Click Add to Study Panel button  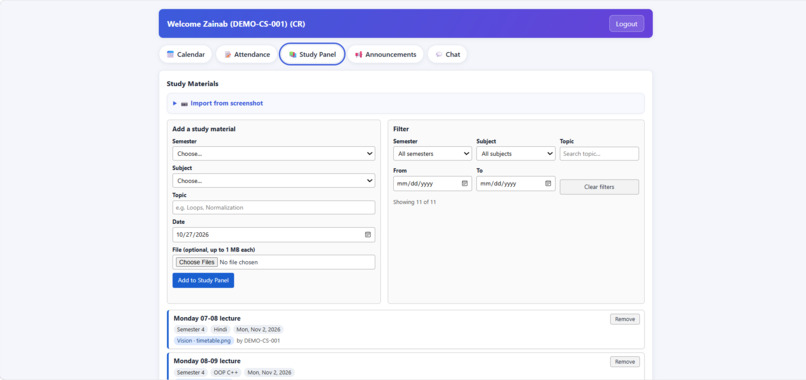pyautogui.click(x=203, y=280)
